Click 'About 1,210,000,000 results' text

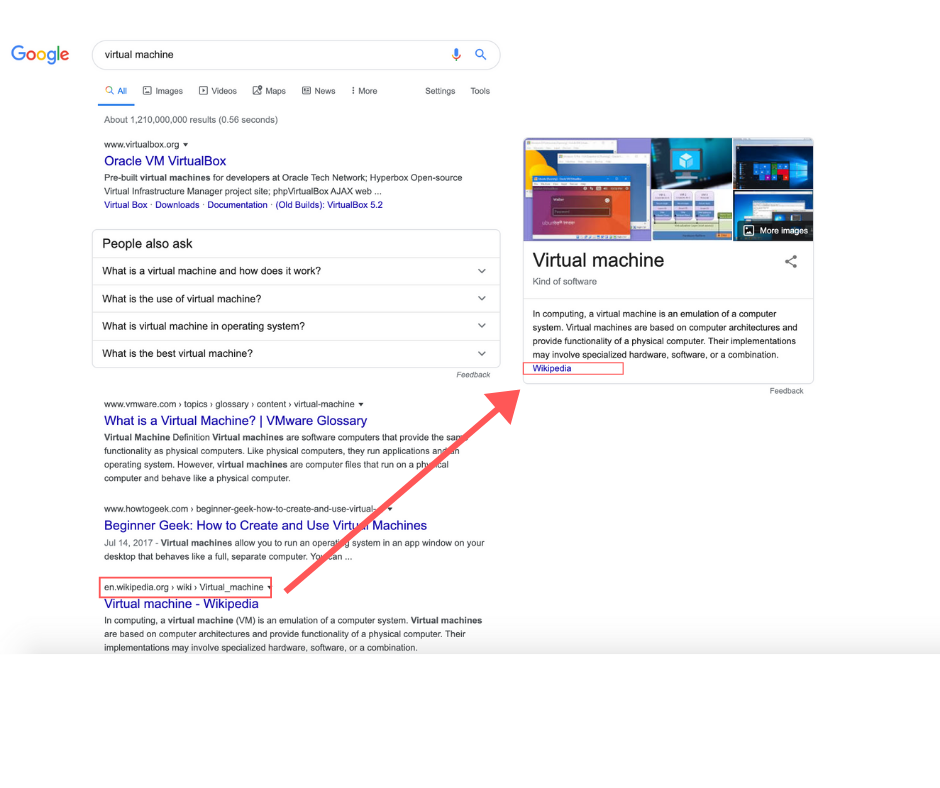point(191,120)
